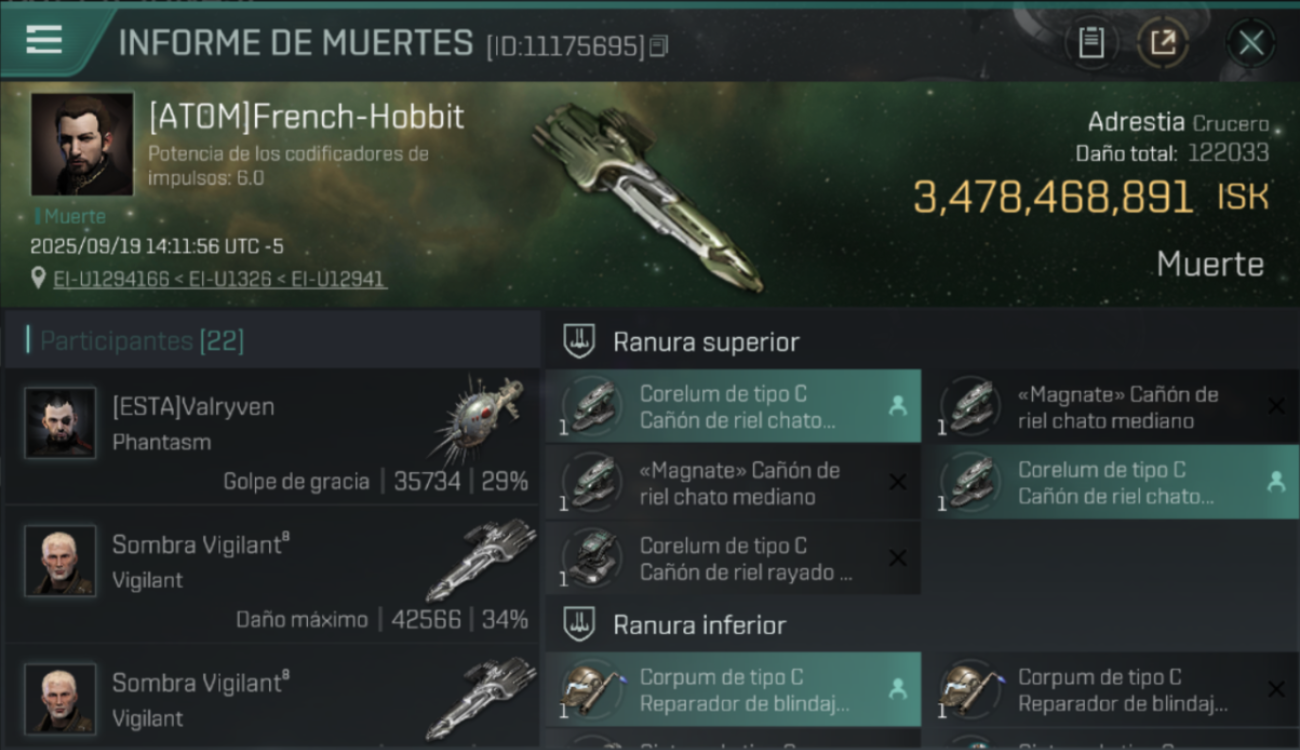Open Valryven's pilot portrait
This screenshot has height=750, width=1300.
pos(60,423)
